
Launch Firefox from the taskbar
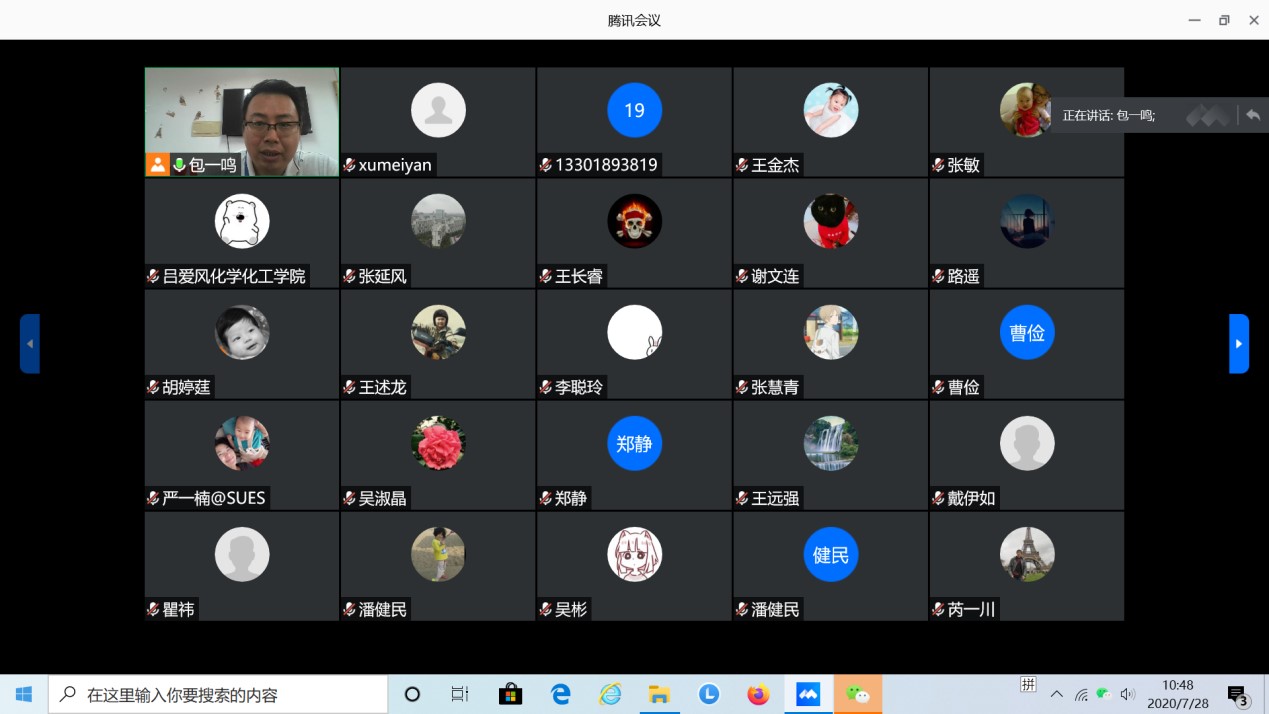[758, 694]
